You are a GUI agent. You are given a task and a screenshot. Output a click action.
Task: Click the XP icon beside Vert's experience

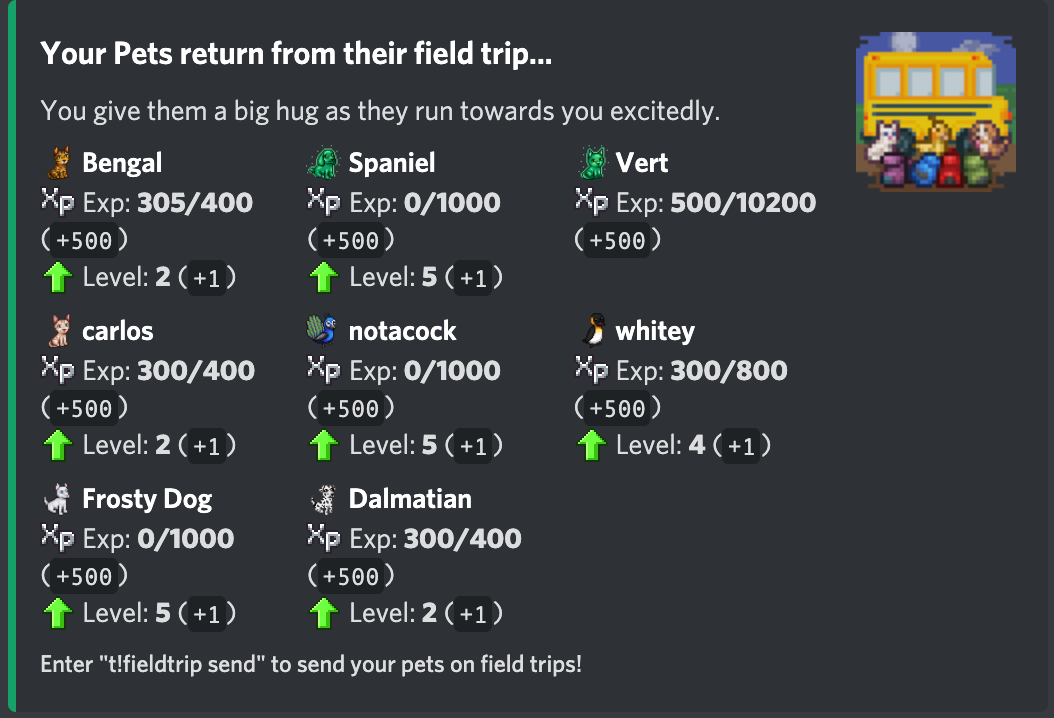point(592,201)
